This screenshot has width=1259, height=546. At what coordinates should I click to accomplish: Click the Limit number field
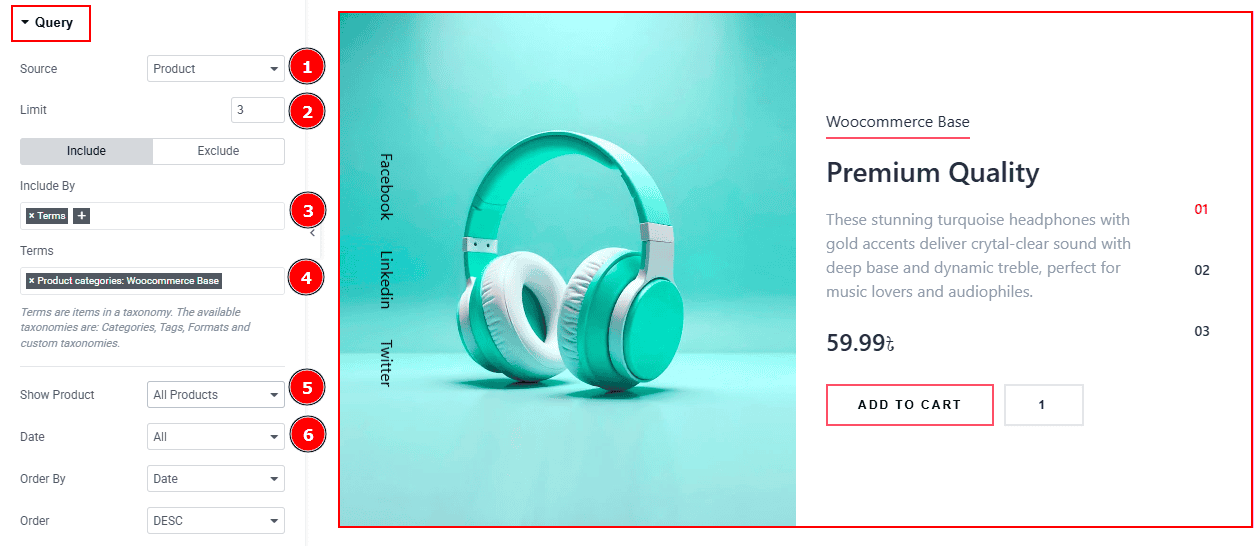coord(258,110)
